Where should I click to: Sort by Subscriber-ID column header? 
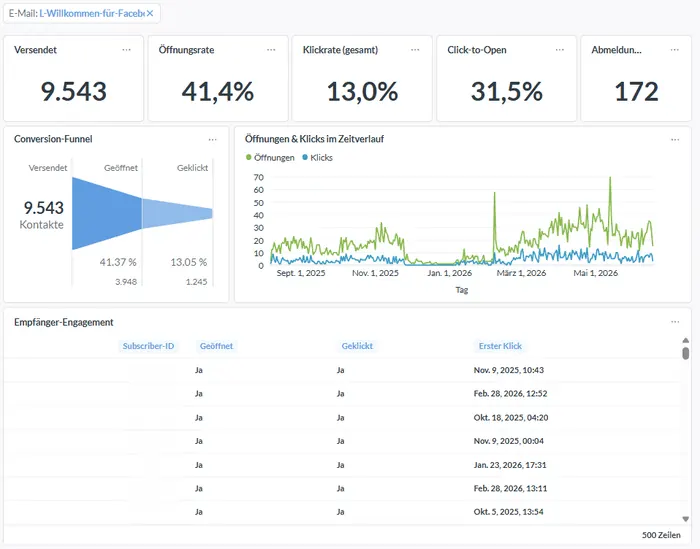(x=148, y=346)
